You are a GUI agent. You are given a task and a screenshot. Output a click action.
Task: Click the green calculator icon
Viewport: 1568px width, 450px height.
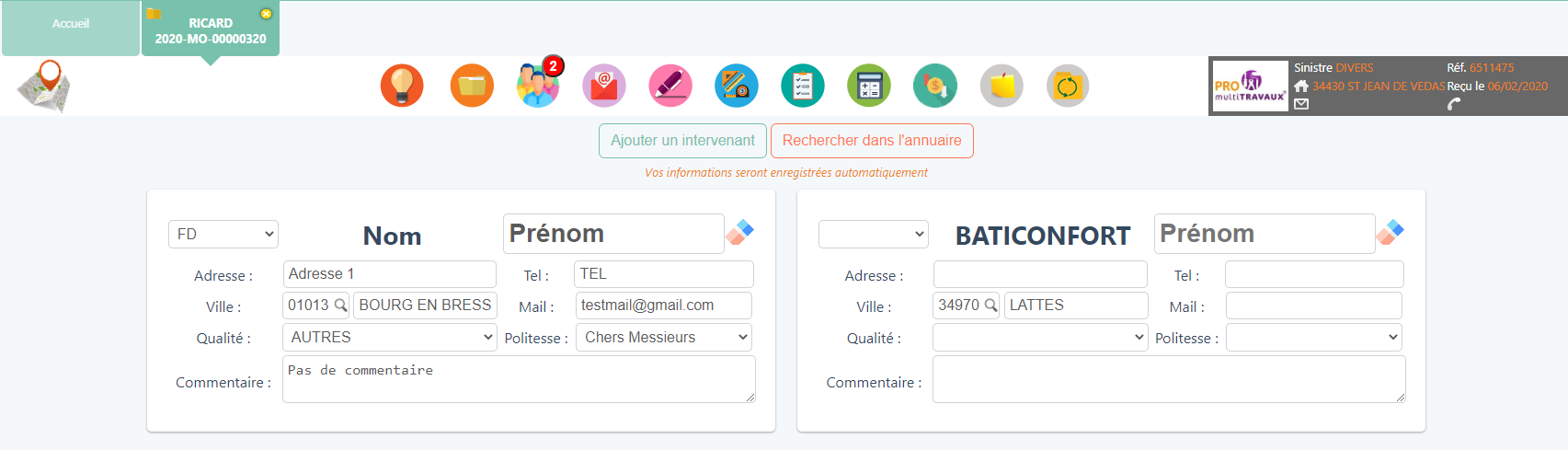[869, 87]
